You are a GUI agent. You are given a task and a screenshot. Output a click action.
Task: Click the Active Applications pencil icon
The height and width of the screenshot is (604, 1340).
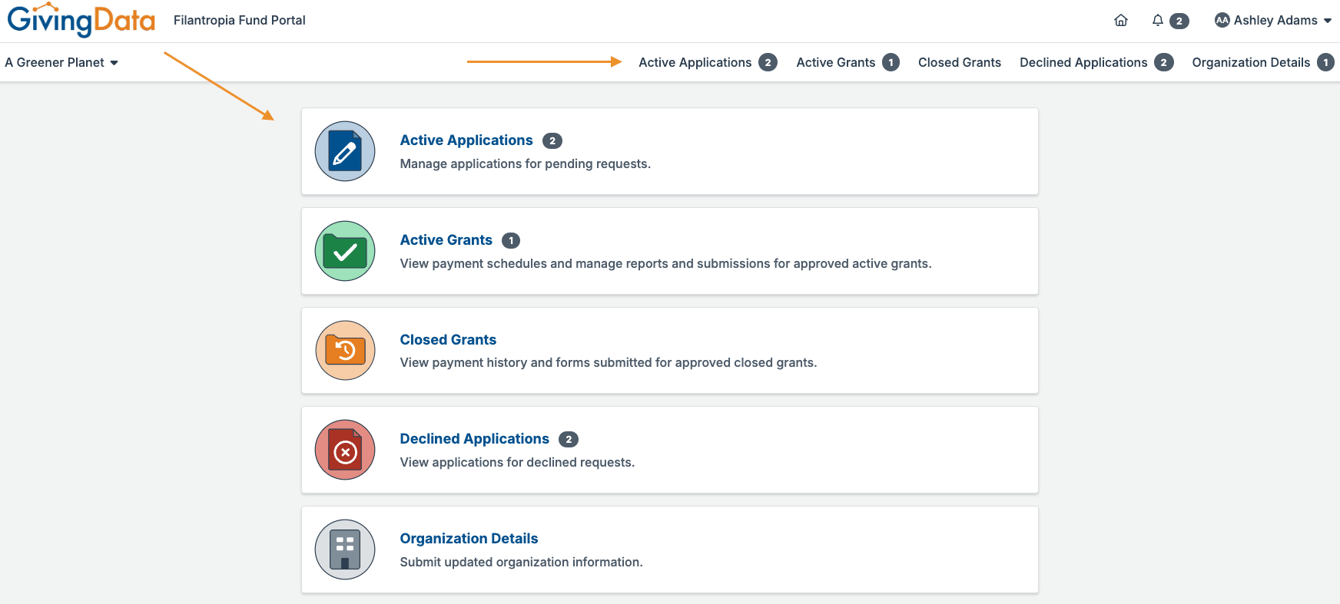[x=344, y=151]
